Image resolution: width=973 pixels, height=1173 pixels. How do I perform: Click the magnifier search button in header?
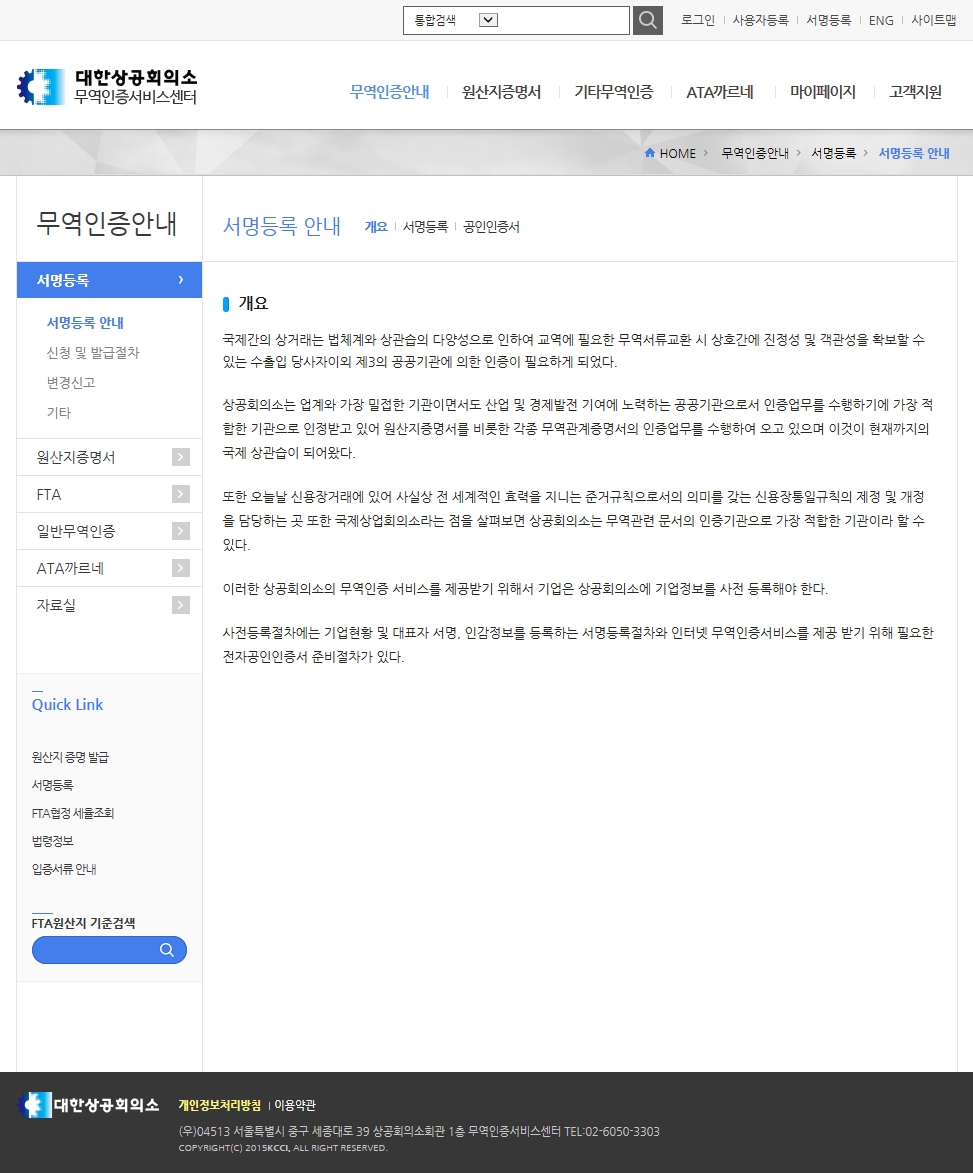[x=648, y=20]
